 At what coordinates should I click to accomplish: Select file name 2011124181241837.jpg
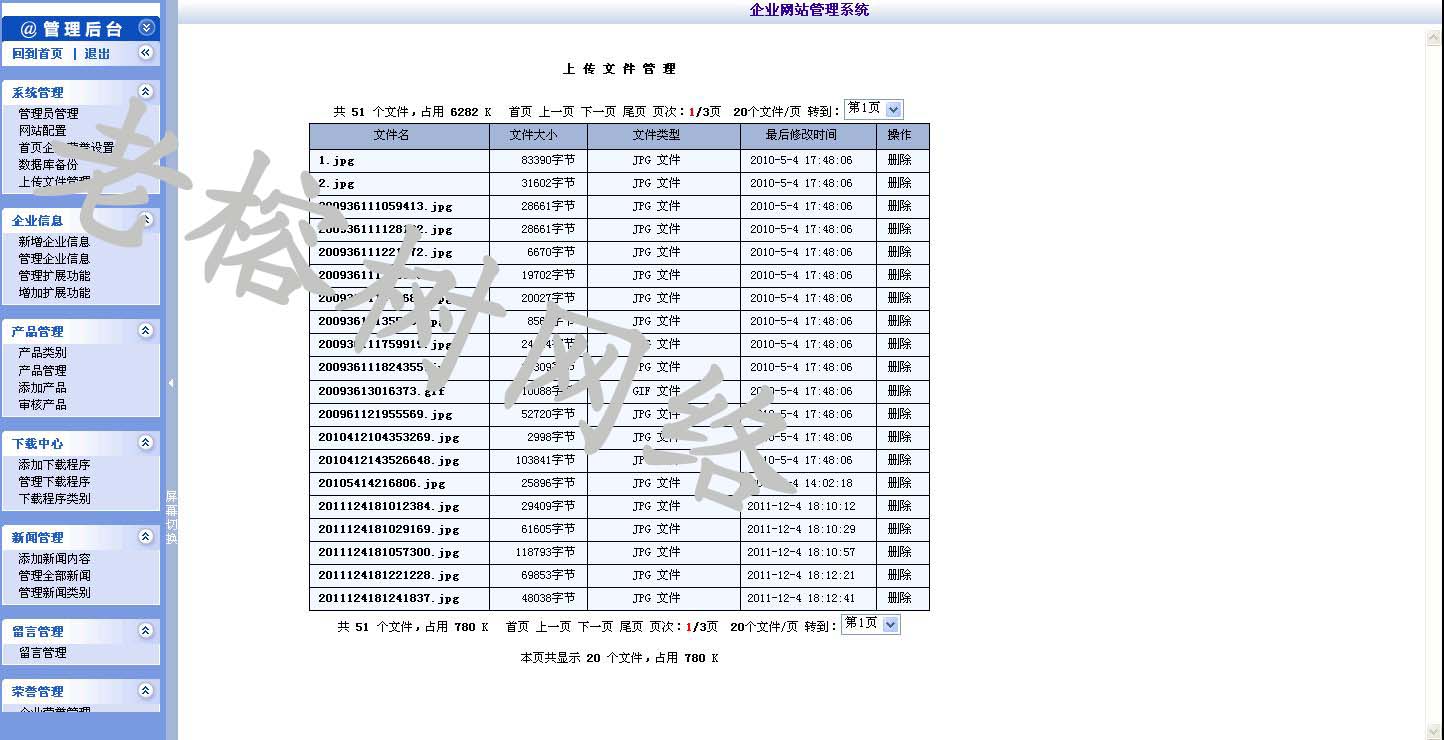[389, 599]
